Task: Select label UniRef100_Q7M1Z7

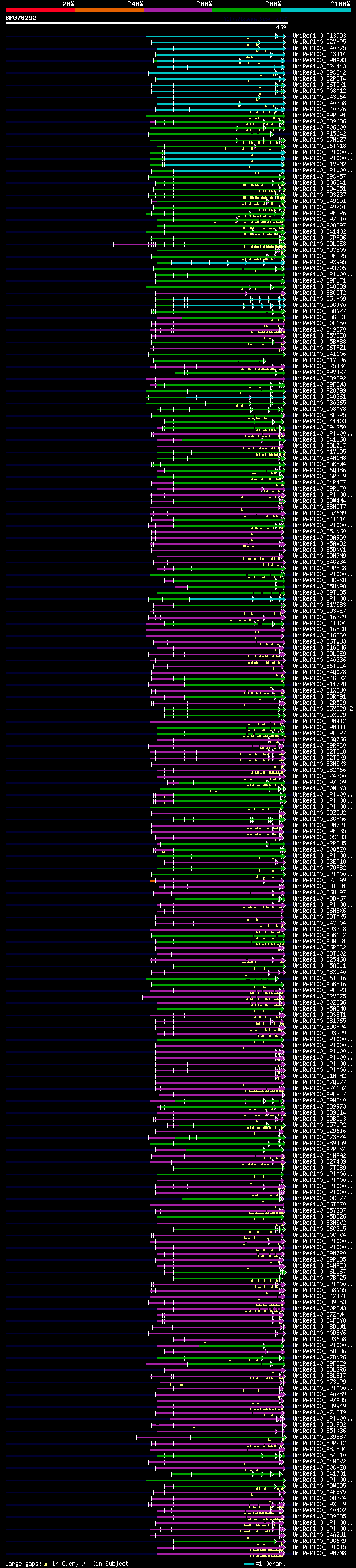Action: pos(319,140)
